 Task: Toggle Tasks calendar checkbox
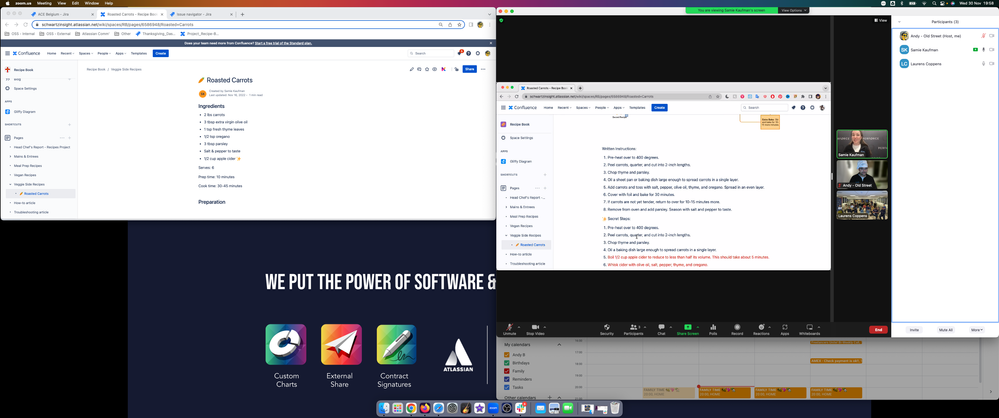pos(507,387)
